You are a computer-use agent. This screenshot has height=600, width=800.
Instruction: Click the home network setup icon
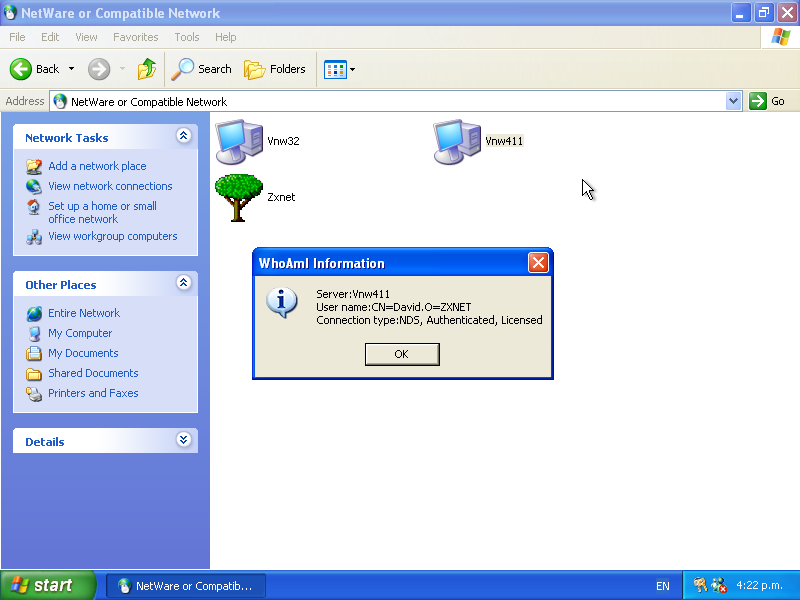[x=34, y=207]
